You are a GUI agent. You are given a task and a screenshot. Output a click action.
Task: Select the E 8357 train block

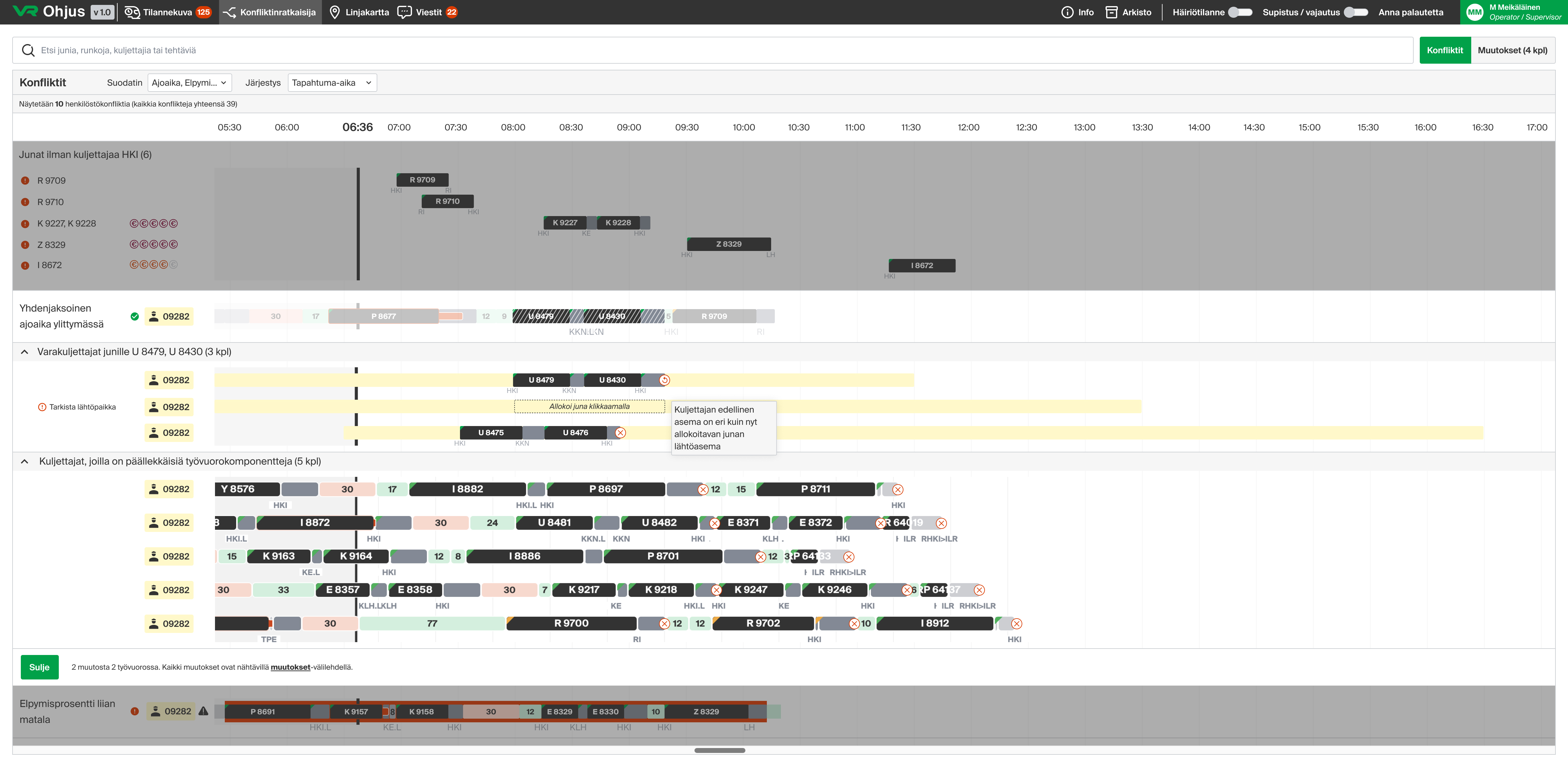(343, 589)
